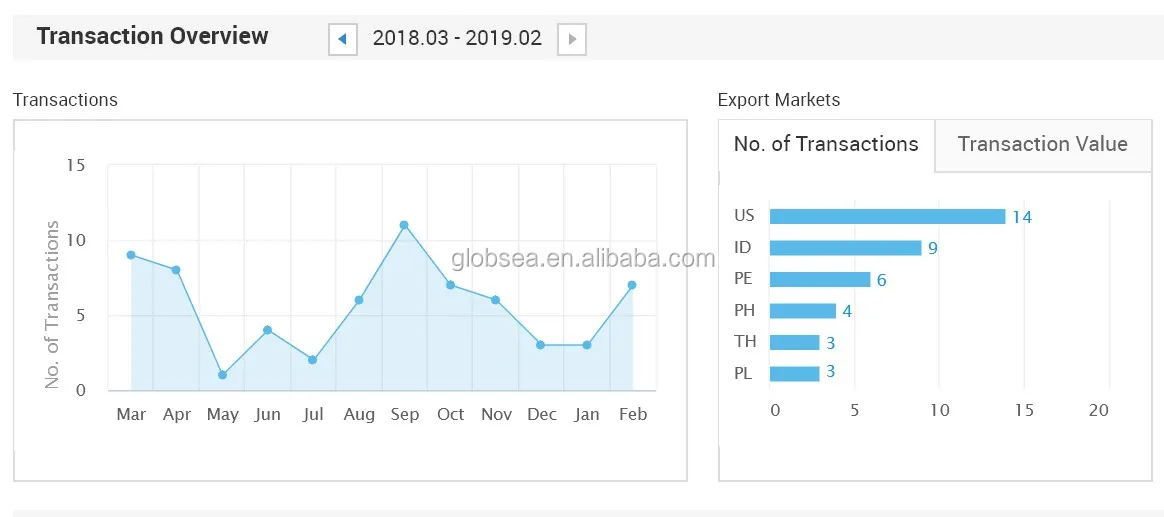
Task: Click the next period arrow
Action: click(x=571, y=39)
